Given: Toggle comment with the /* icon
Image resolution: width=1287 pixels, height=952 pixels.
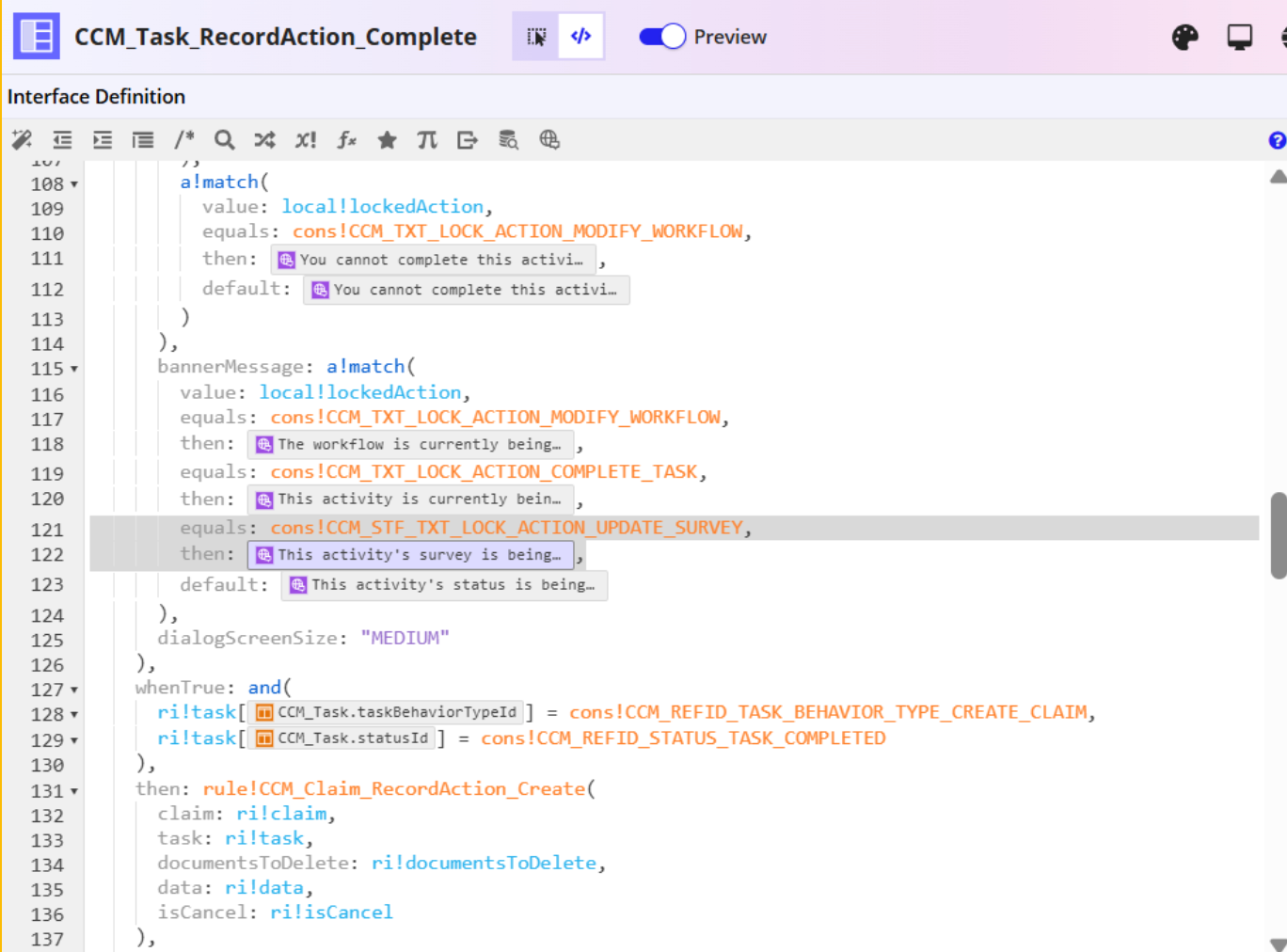Looking at the screenshot, I should [183, 140].
